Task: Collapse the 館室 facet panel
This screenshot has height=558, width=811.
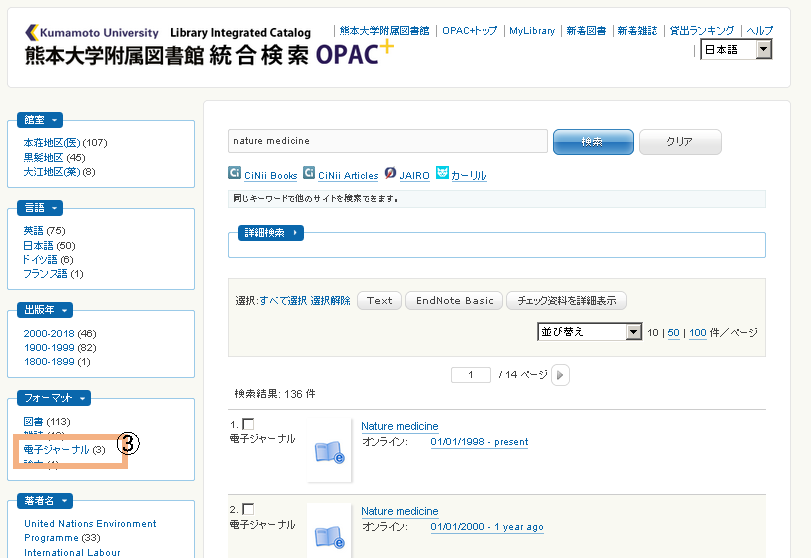Action: [x=40, y=120]
